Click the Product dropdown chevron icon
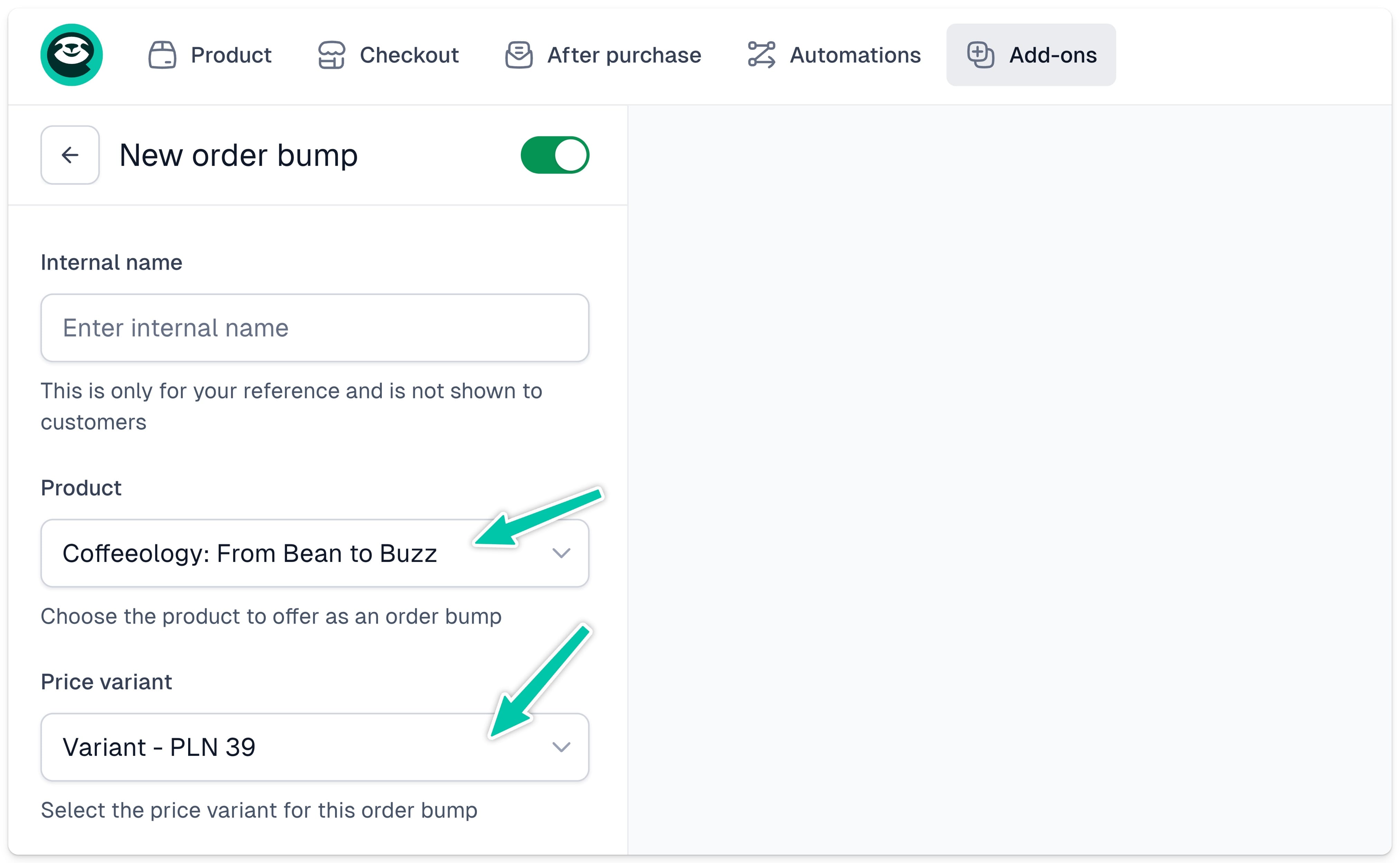 [x=562, y=553]
